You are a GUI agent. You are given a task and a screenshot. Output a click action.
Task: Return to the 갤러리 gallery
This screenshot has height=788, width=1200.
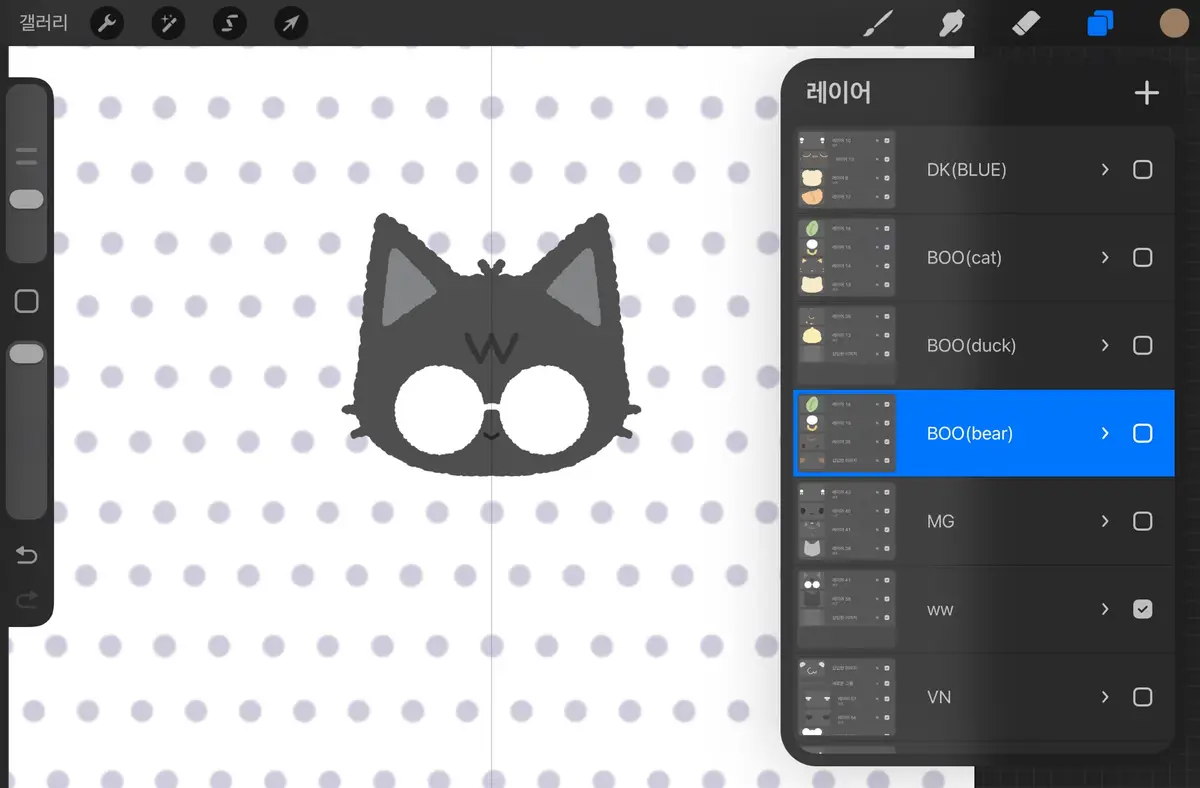44,23
